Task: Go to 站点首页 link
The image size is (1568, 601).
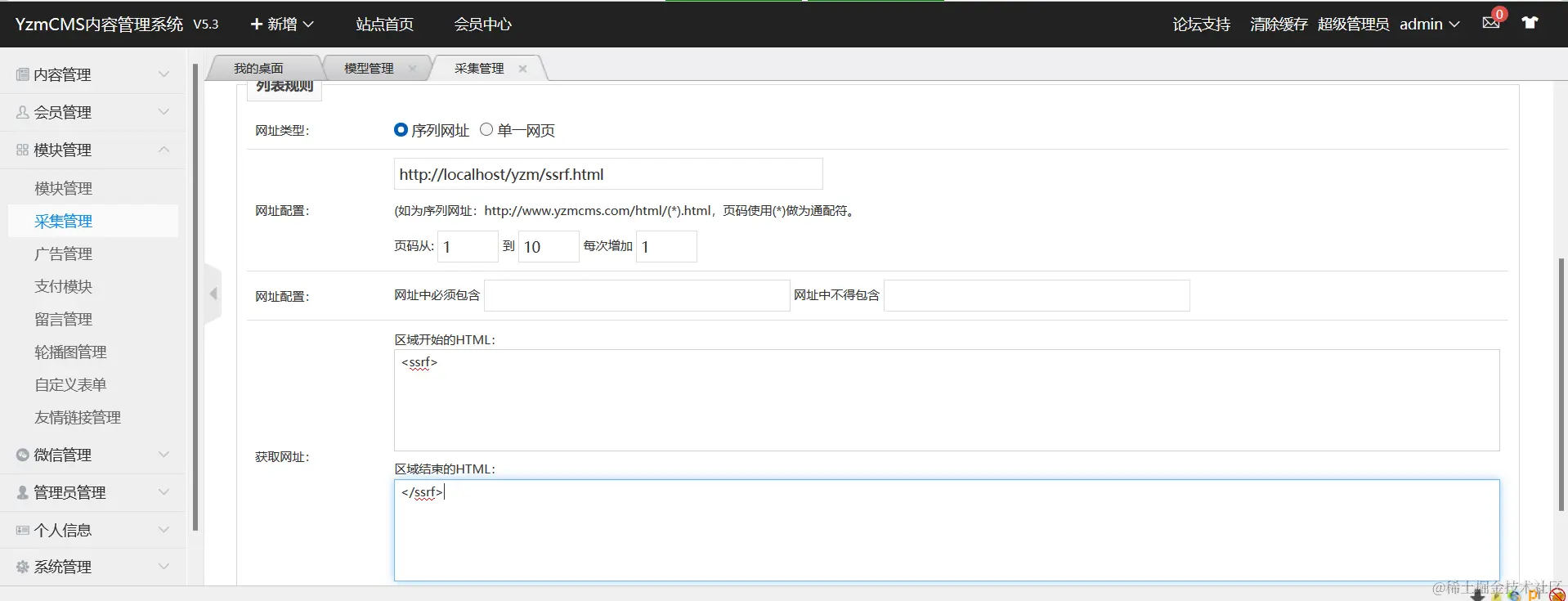Action: [384, 25]
